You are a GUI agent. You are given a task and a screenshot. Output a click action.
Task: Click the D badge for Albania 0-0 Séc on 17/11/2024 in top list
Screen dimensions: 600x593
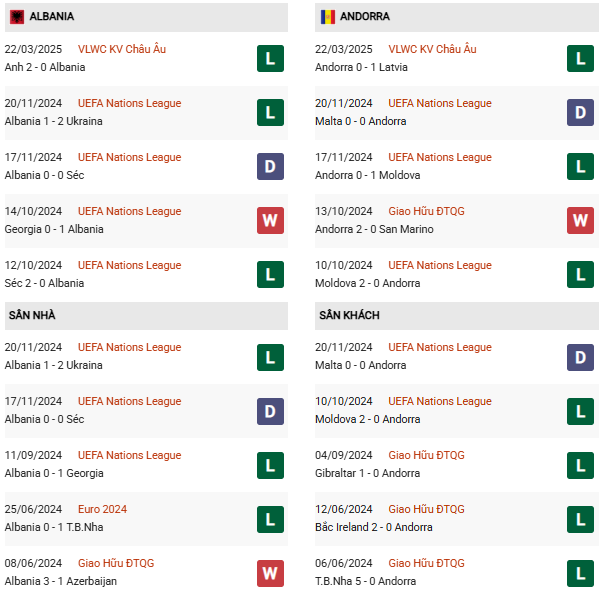(270, 166)
